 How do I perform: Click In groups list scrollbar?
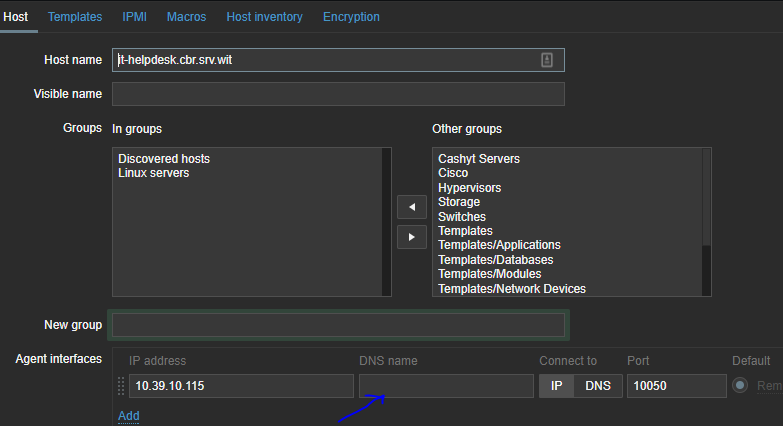pos(386,222)
